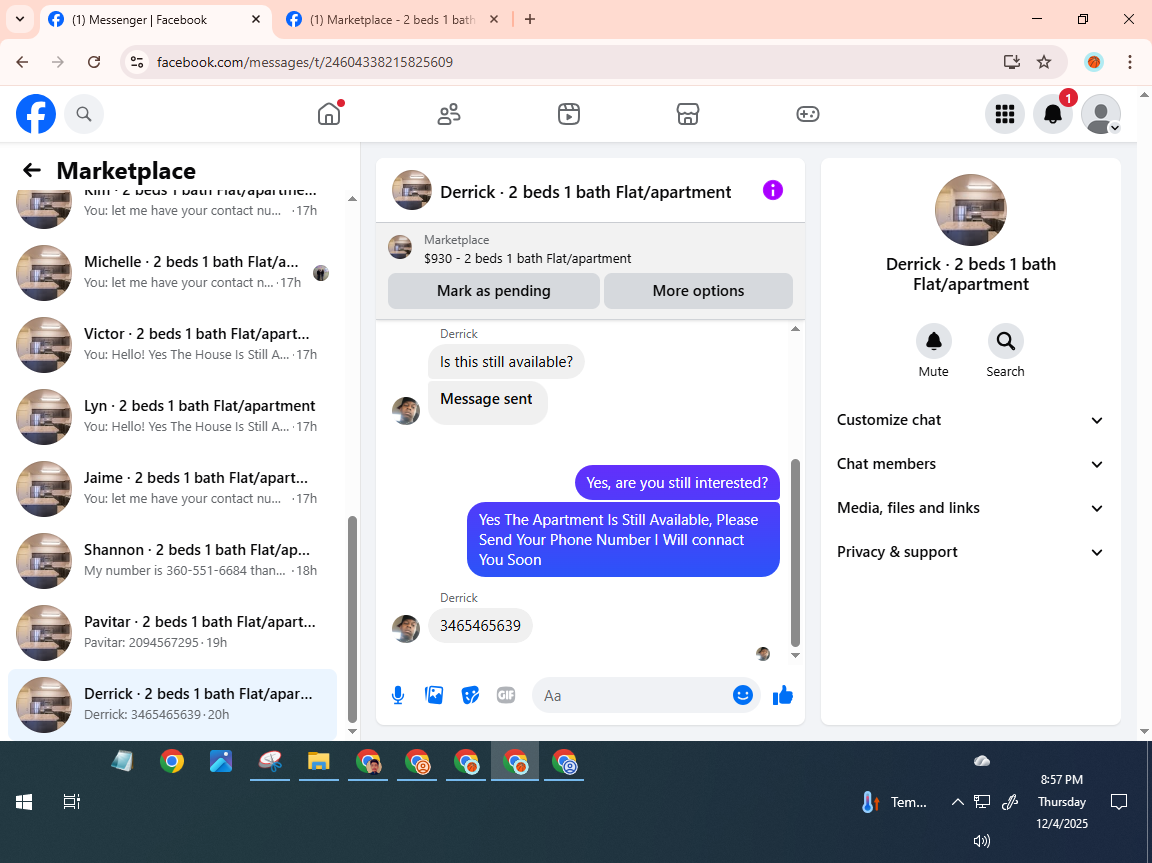This screenshot has width=1152, height=863.
Task: Open Task View on taskbar
Action: 71,802
